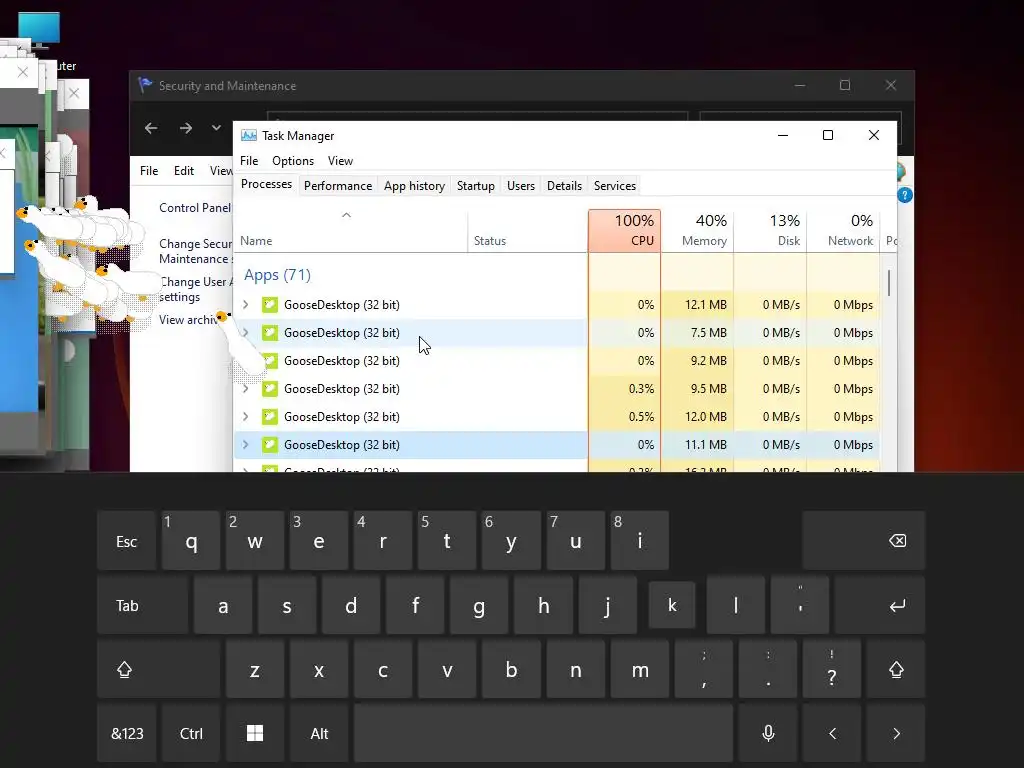Click the back arrow in Security and Maintenance
Screen dimensions: 1024x768
(x=151, y=128)
